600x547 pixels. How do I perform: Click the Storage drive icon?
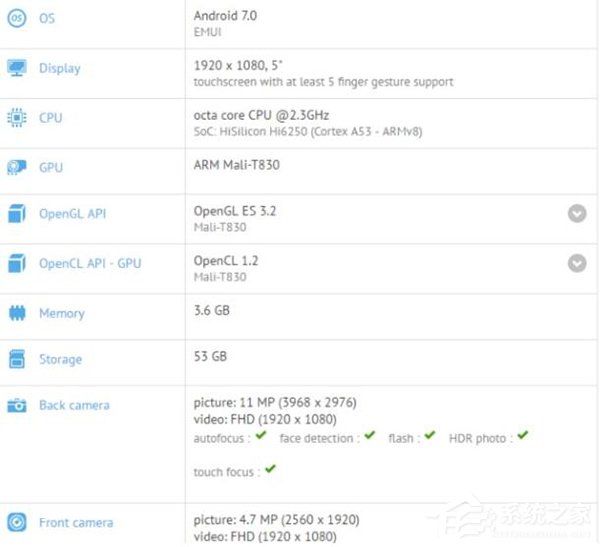[x=17, y=359]
